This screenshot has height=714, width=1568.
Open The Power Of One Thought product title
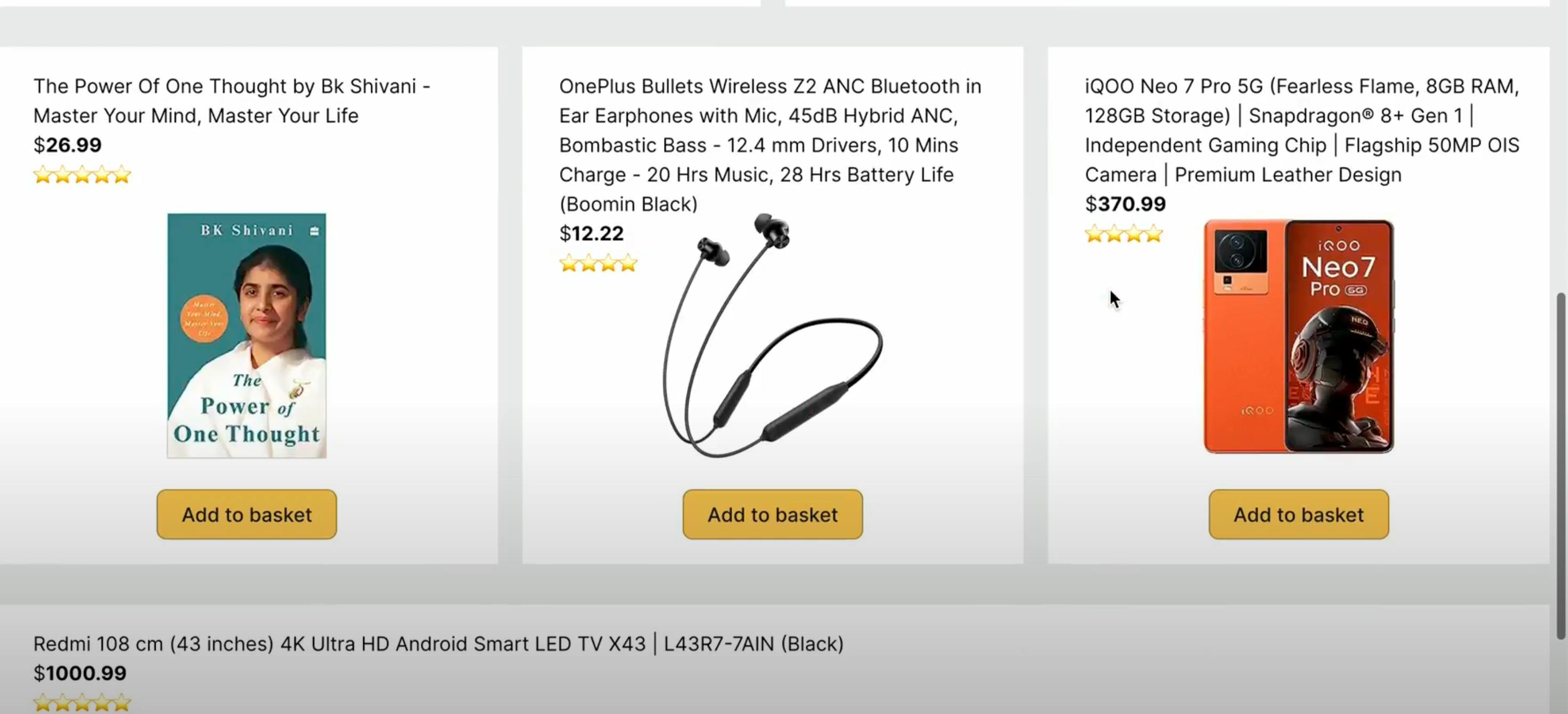(231, 100)
